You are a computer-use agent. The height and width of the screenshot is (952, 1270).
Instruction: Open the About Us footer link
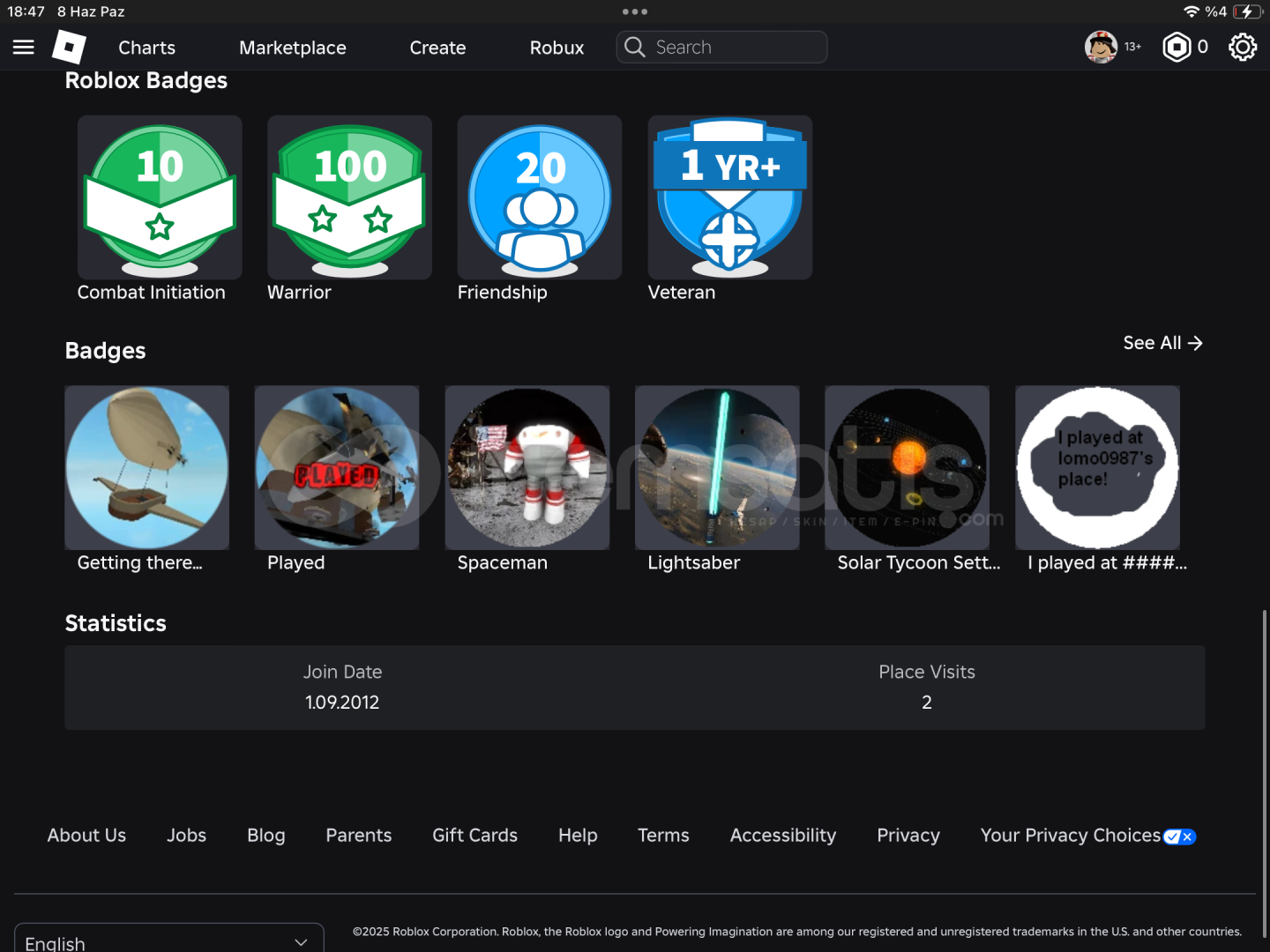[x=86, y=836]
